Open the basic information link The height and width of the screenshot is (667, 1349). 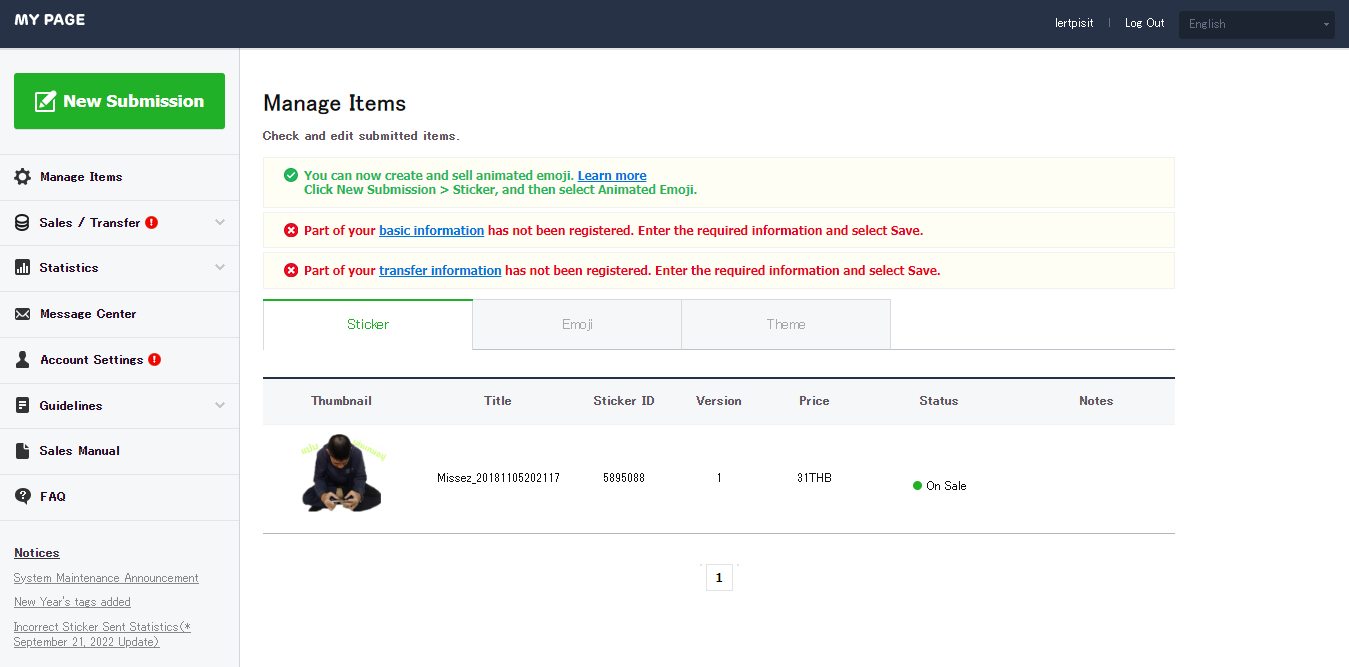pos(431,231)
